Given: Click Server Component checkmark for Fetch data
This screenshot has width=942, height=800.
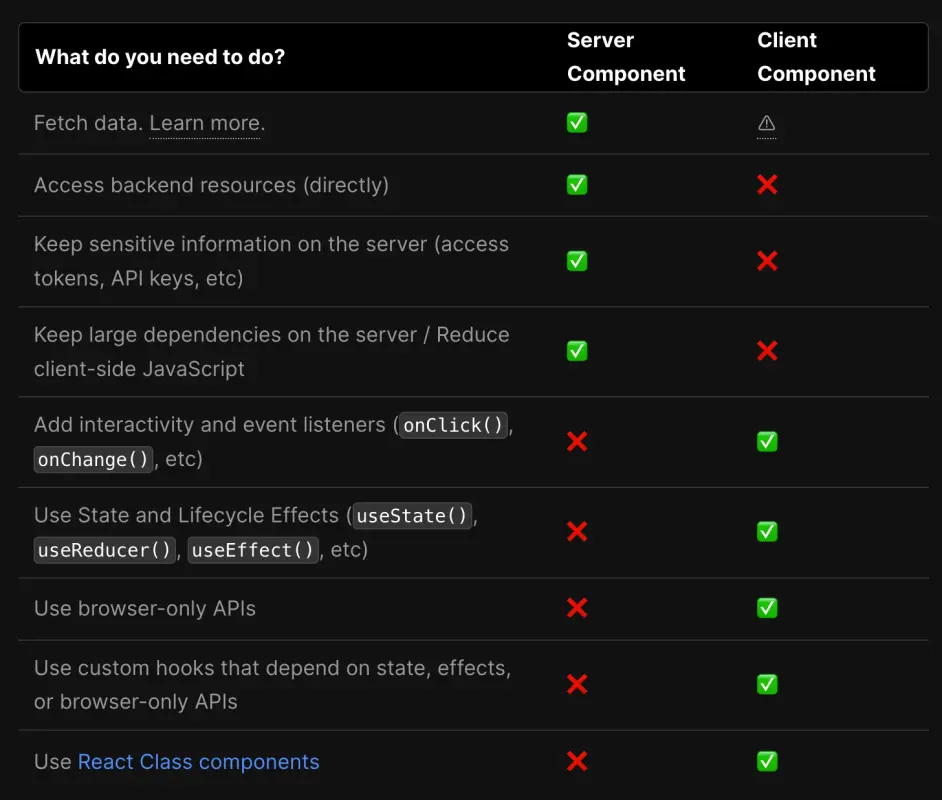Looking at the screenshot, I should [577, 123].
